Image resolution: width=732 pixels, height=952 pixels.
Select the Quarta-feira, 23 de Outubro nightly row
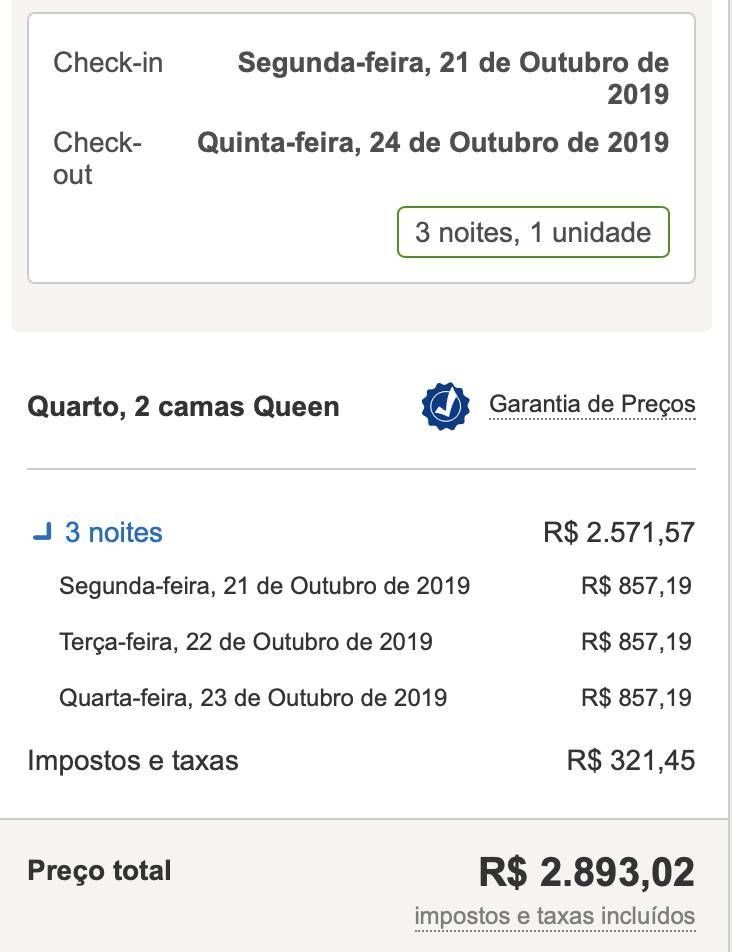click(x=375, y=698)
